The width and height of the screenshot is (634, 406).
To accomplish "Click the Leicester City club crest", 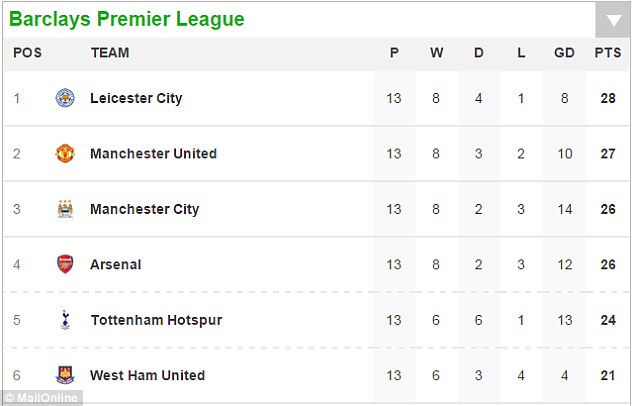I will tap(65, 98).
